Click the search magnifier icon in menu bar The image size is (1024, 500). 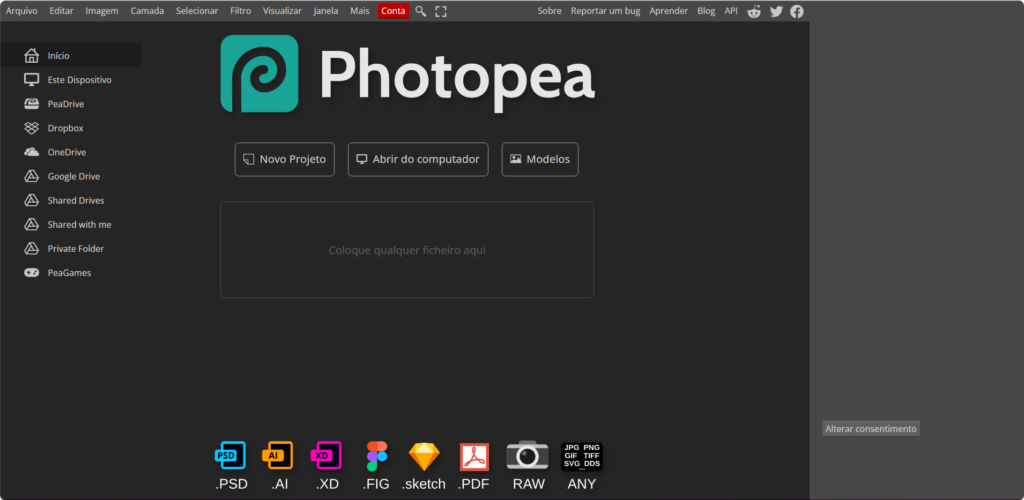[x=421, y=11]
